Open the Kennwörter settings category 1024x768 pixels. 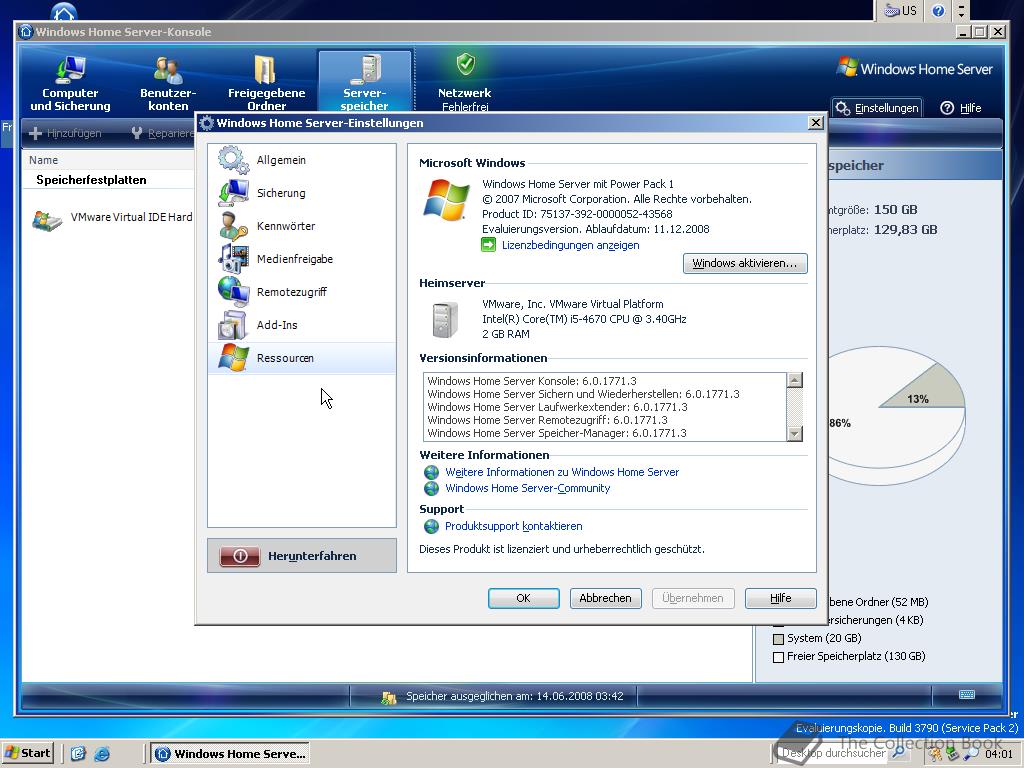click(302, 226)
